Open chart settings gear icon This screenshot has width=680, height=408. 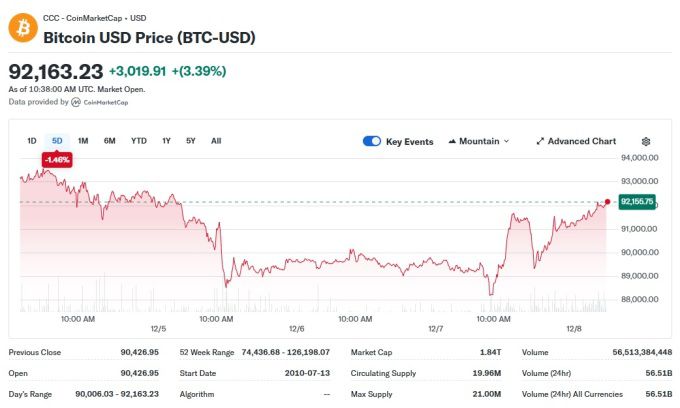point(646,141)
